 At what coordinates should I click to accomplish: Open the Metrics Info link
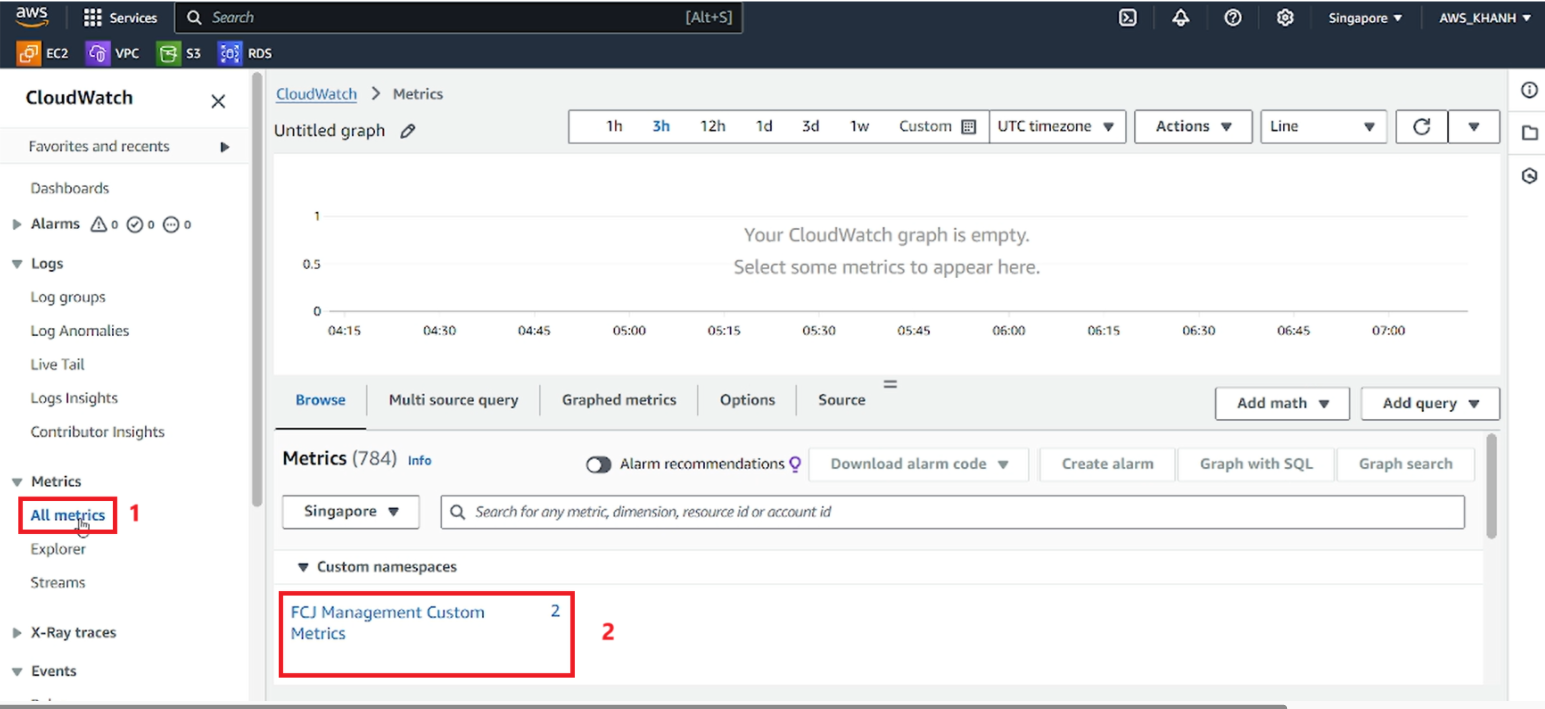click(x=420, y=461)
